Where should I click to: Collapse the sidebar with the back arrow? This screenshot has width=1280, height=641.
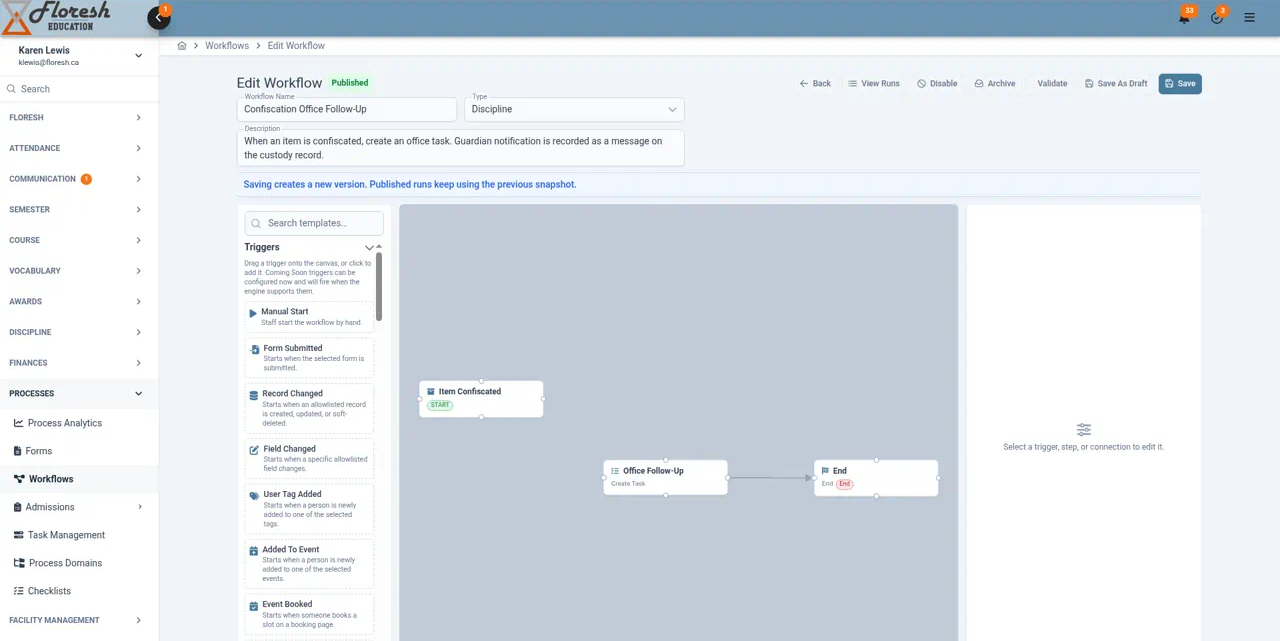click(158, 18)
